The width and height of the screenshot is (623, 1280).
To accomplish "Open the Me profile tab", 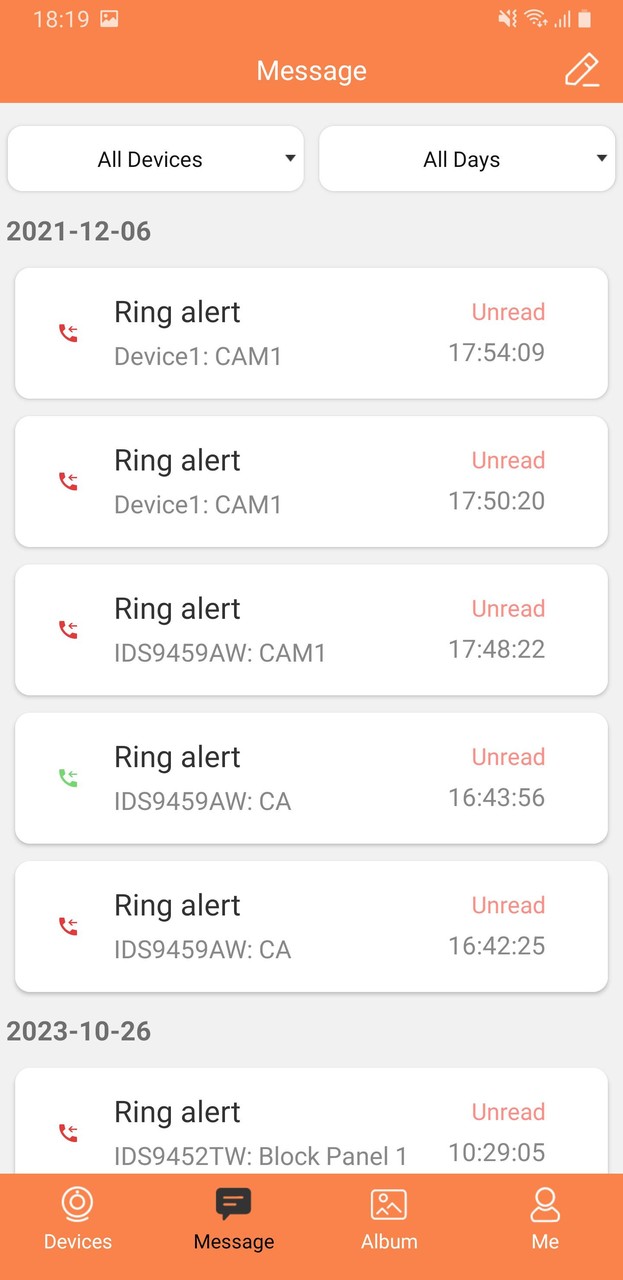I will [545, 1220].
